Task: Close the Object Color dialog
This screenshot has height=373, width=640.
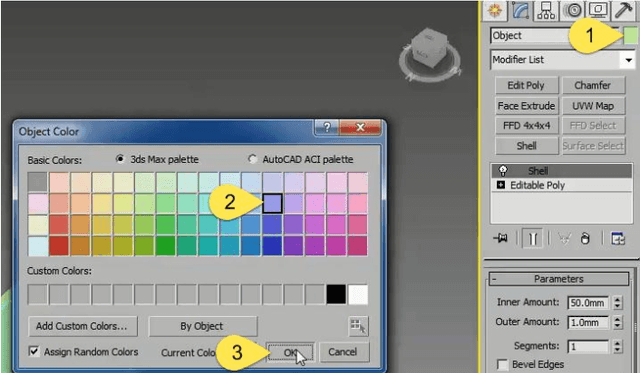Action: point(360,127)
